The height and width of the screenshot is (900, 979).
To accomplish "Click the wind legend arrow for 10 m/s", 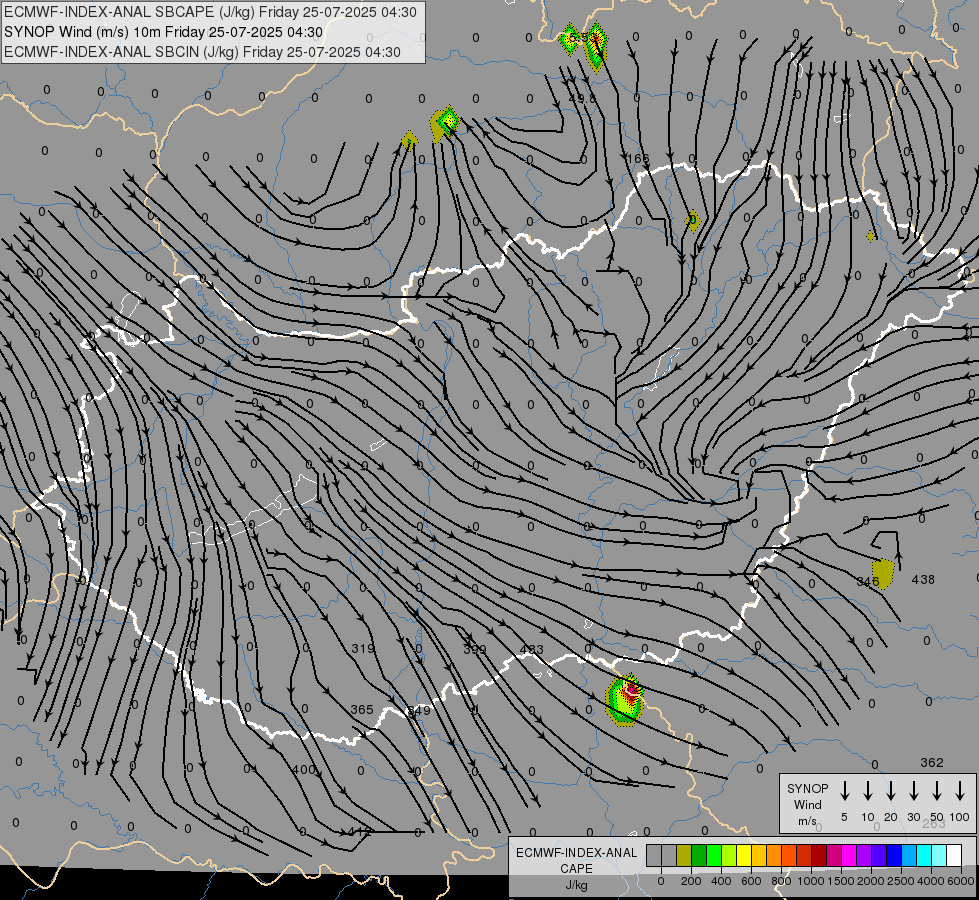I will 868,791.
